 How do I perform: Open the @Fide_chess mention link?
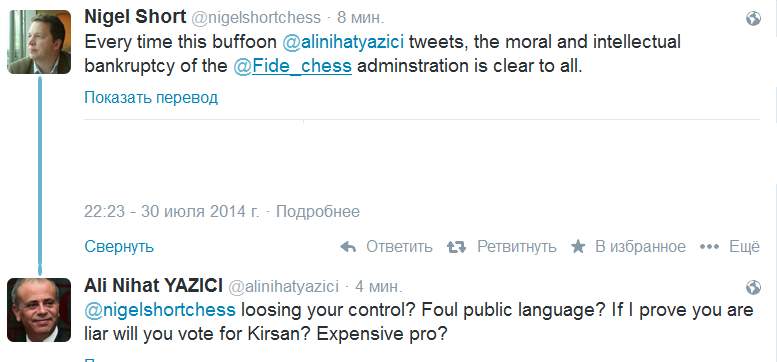pyautogui.click(x=292, y=66)
